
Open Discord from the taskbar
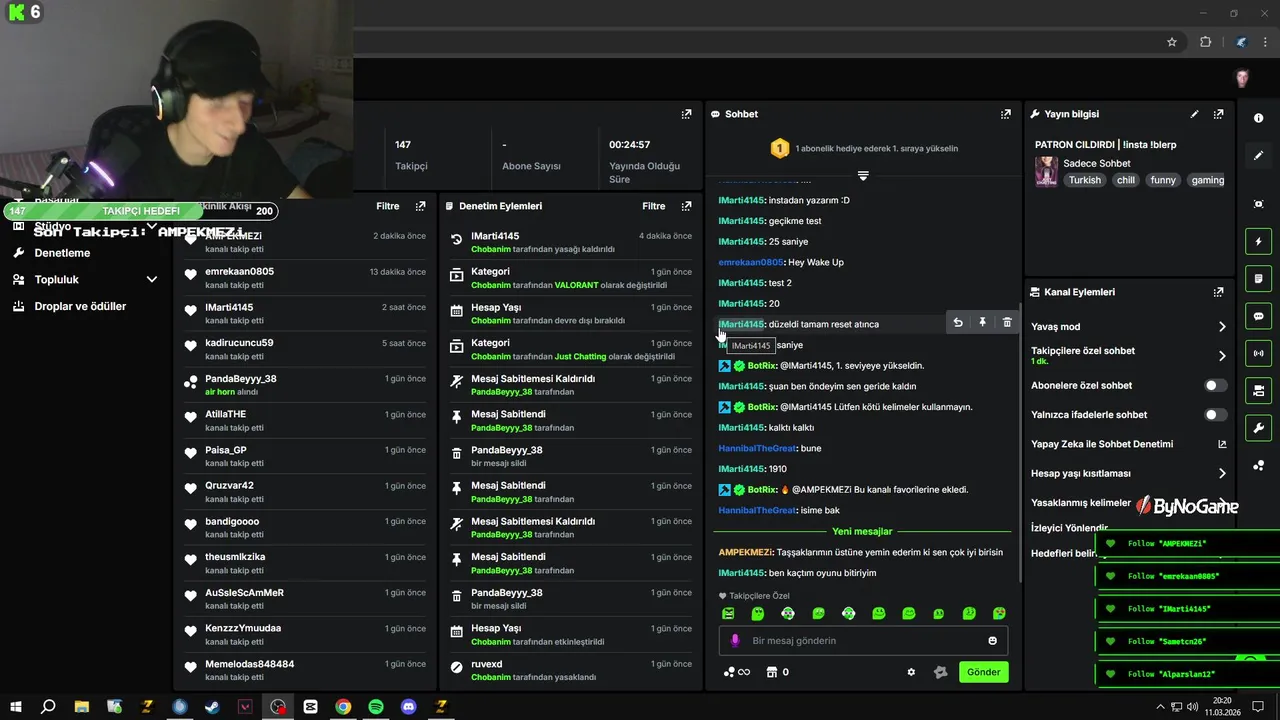click(408, 706)
